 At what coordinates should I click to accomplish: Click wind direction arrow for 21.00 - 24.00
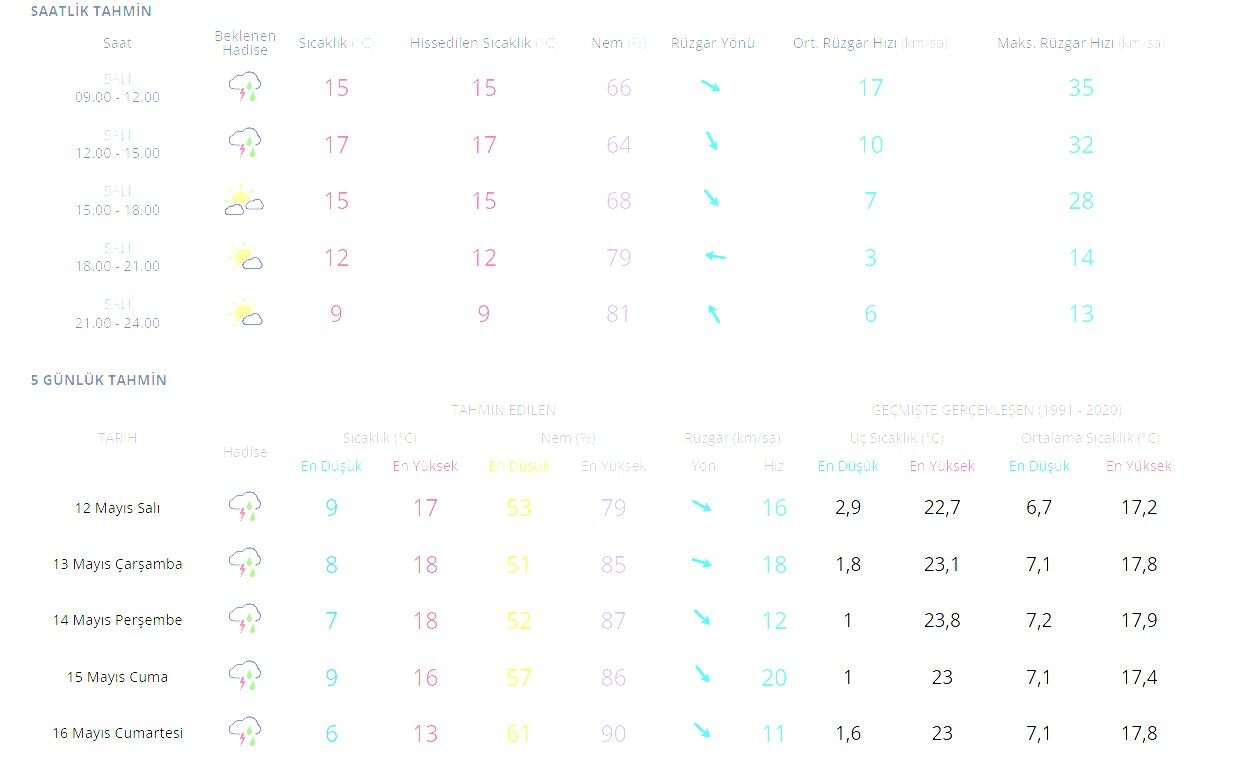[714, 313]
